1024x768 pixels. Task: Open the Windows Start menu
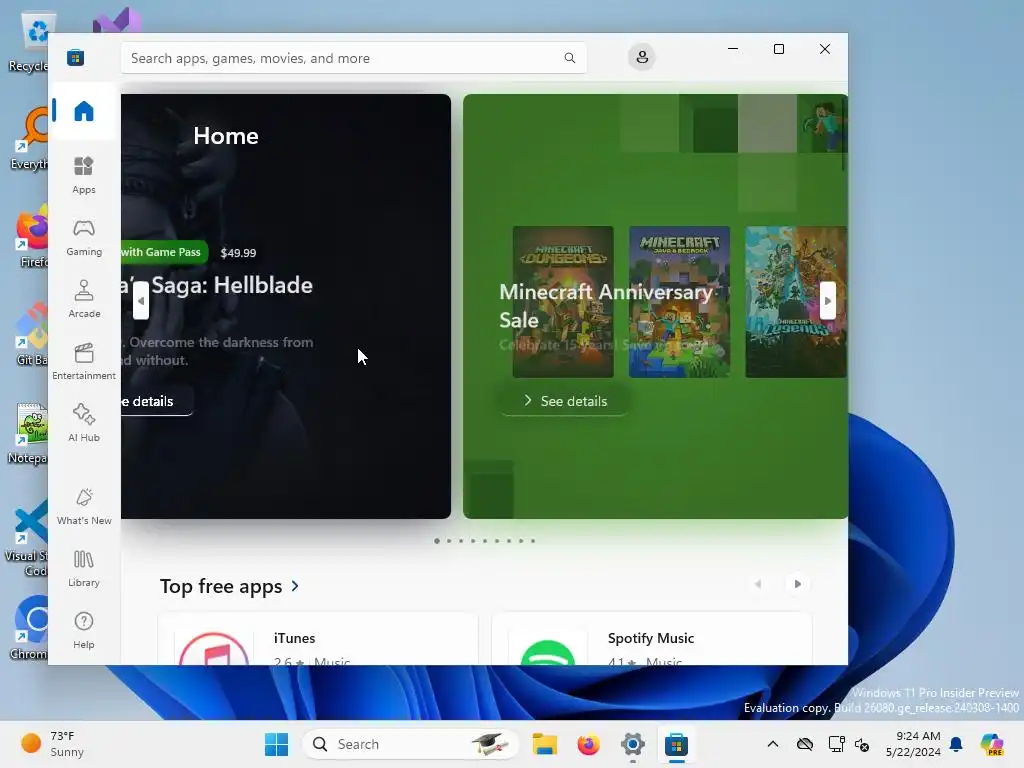[276, 744]
